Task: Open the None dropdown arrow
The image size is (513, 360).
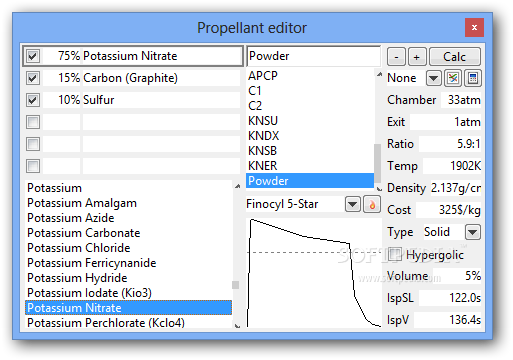Action: [x=433, y=78]
